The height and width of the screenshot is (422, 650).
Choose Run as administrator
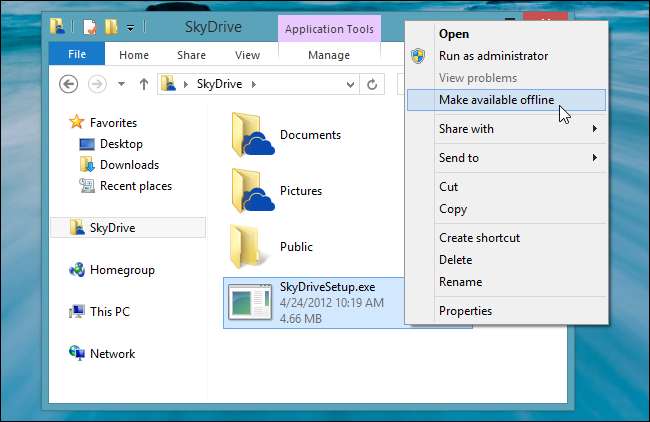coord(506,56)
